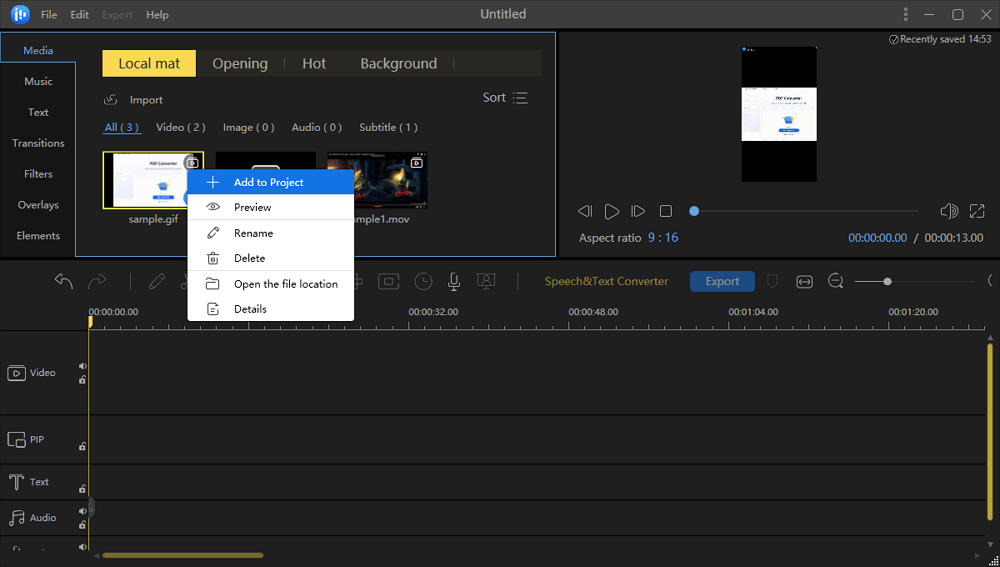Image resolution: width=1000 pixels, height=567 pixels.
Task: Click the timeline zoom slider handle
Action: coord(887,282)
